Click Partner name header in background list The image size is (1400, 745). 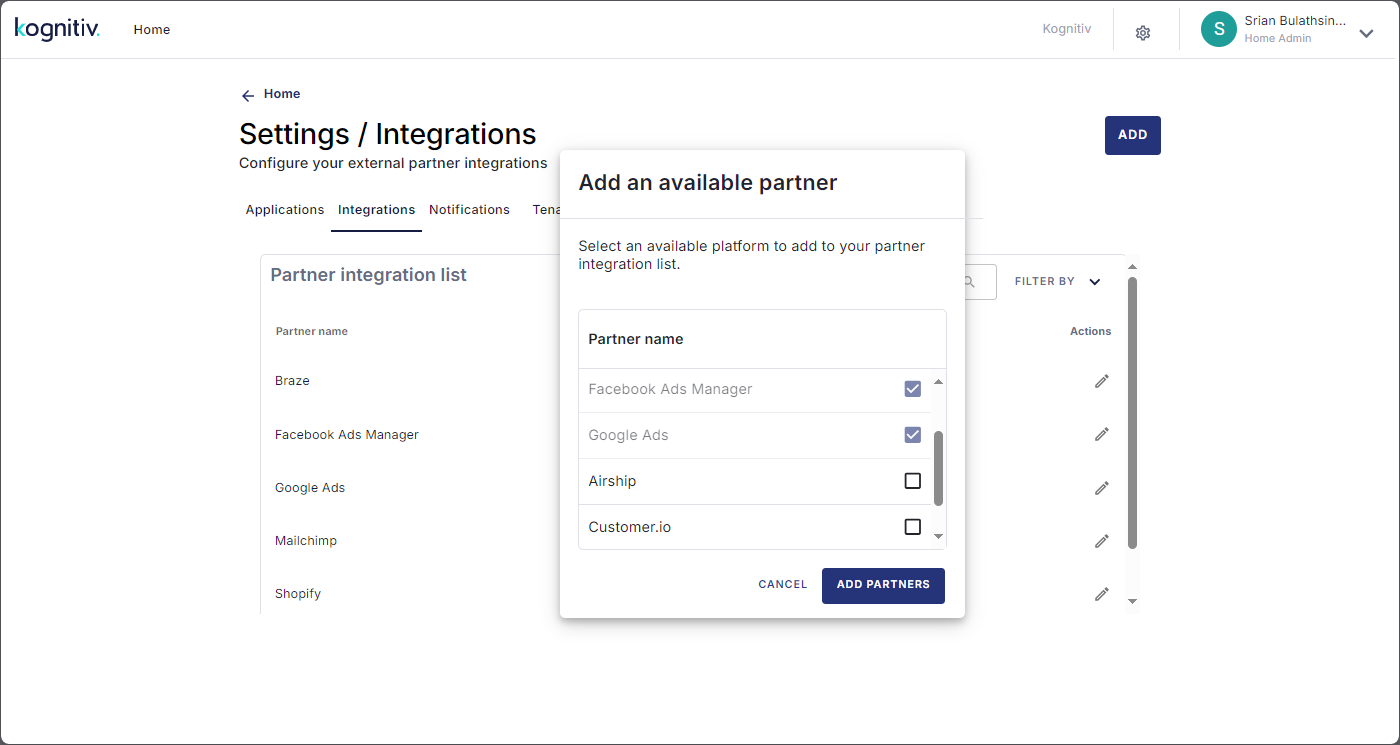pyautogui.click(x=312, y=331)
